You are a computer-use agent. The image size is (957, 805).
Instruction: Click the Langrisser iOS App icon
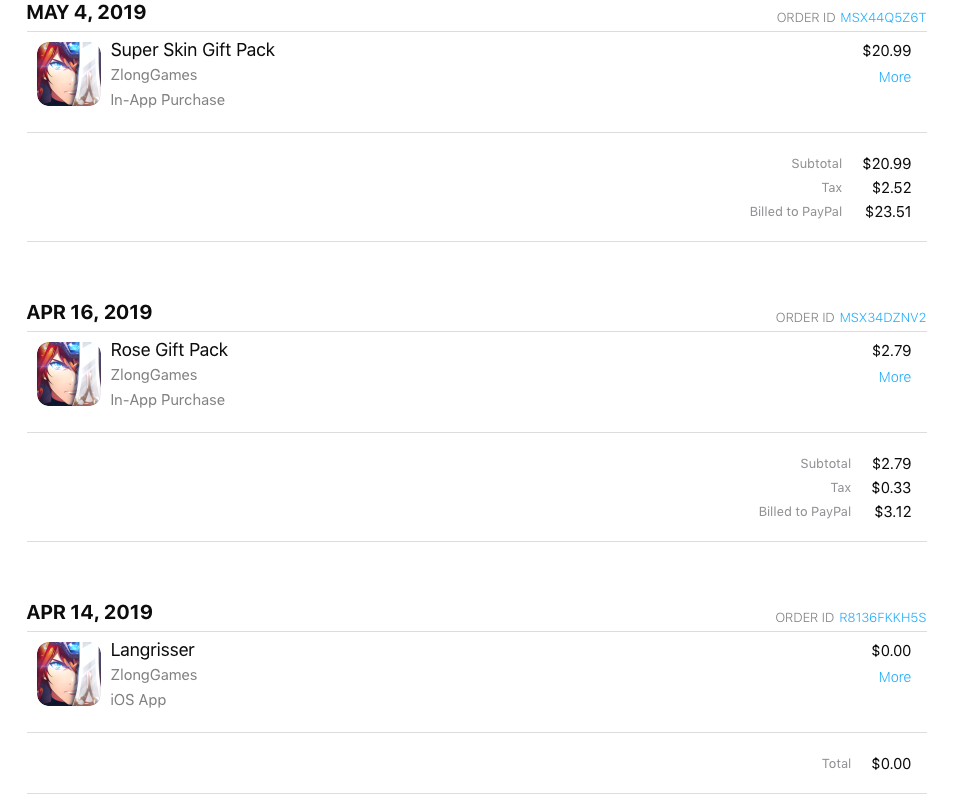[x=68, y=674]
